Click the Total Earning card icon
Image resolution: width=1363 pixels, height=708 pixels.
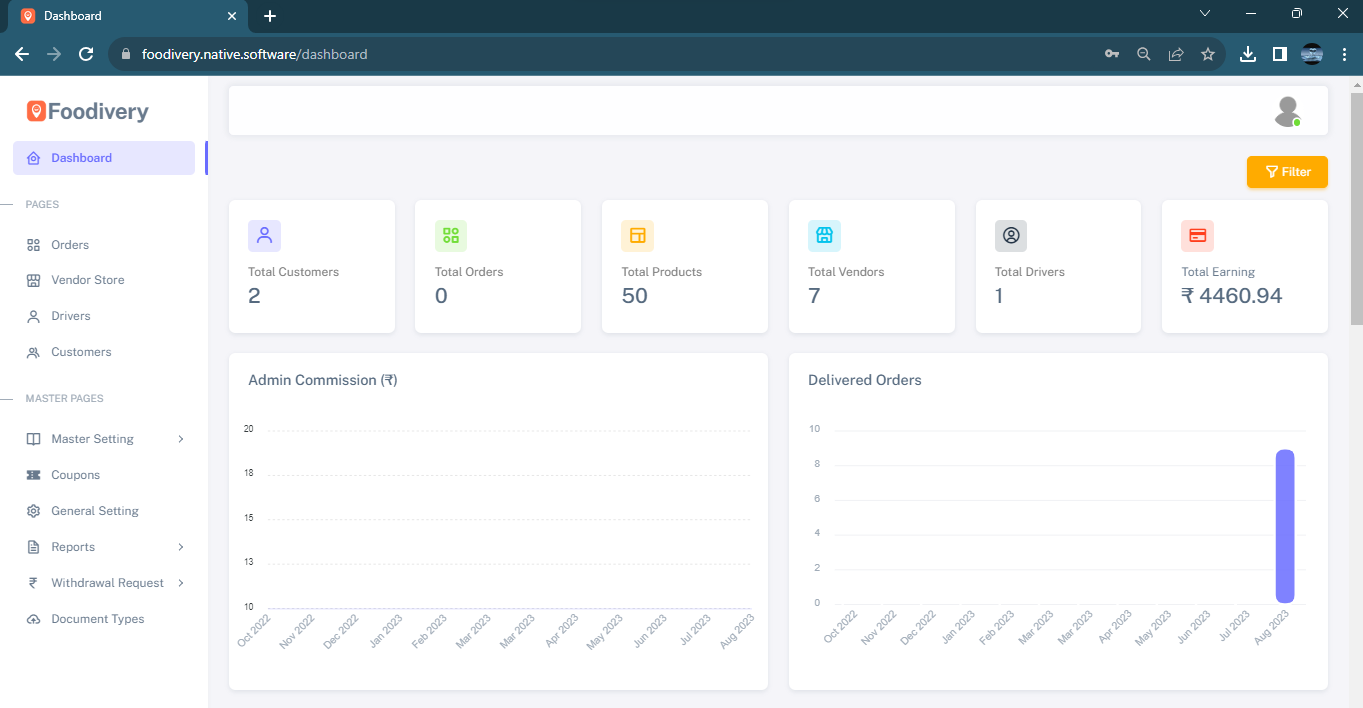1197,236
